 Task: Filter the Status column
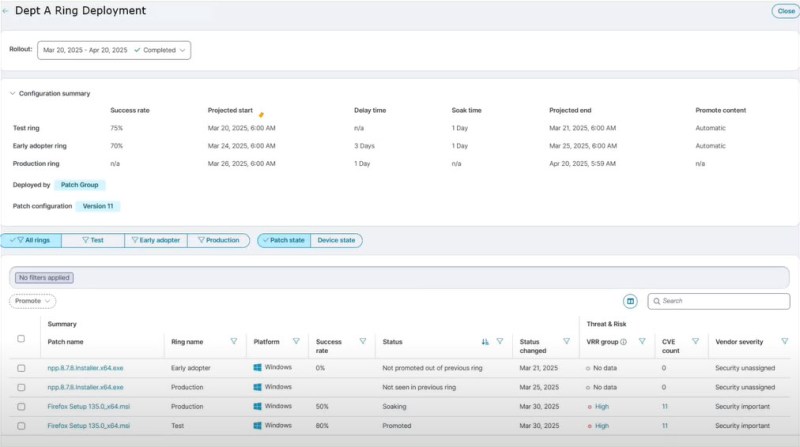point(500,341)
